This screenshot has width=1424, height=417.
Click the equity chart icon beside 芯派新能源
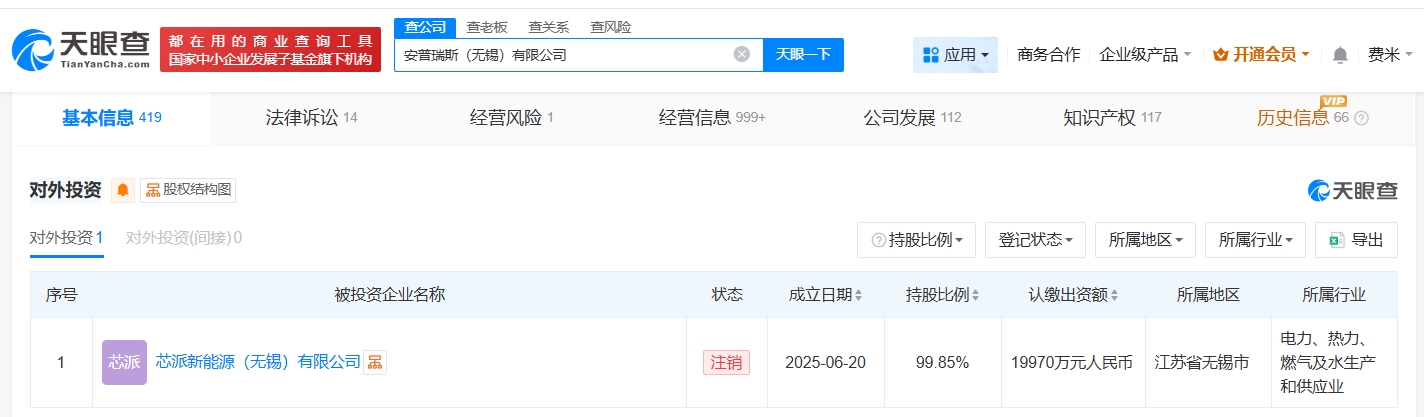pos(374,362)
